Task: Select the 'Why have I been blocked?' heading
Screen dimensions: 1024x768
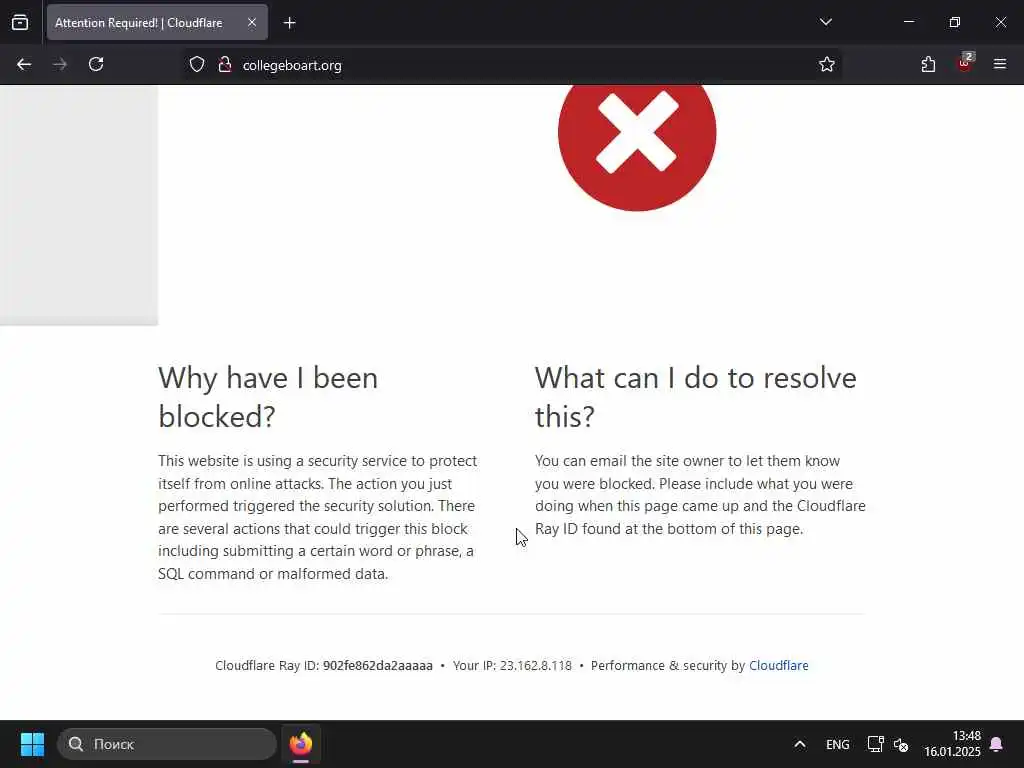Action: point(268,397)
